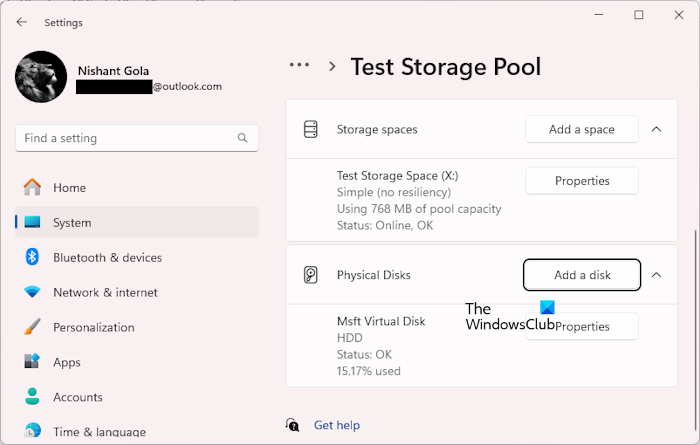Focus the Find a setting search box
This screenshot has width=700, height=445.
(x=125, y=138)
